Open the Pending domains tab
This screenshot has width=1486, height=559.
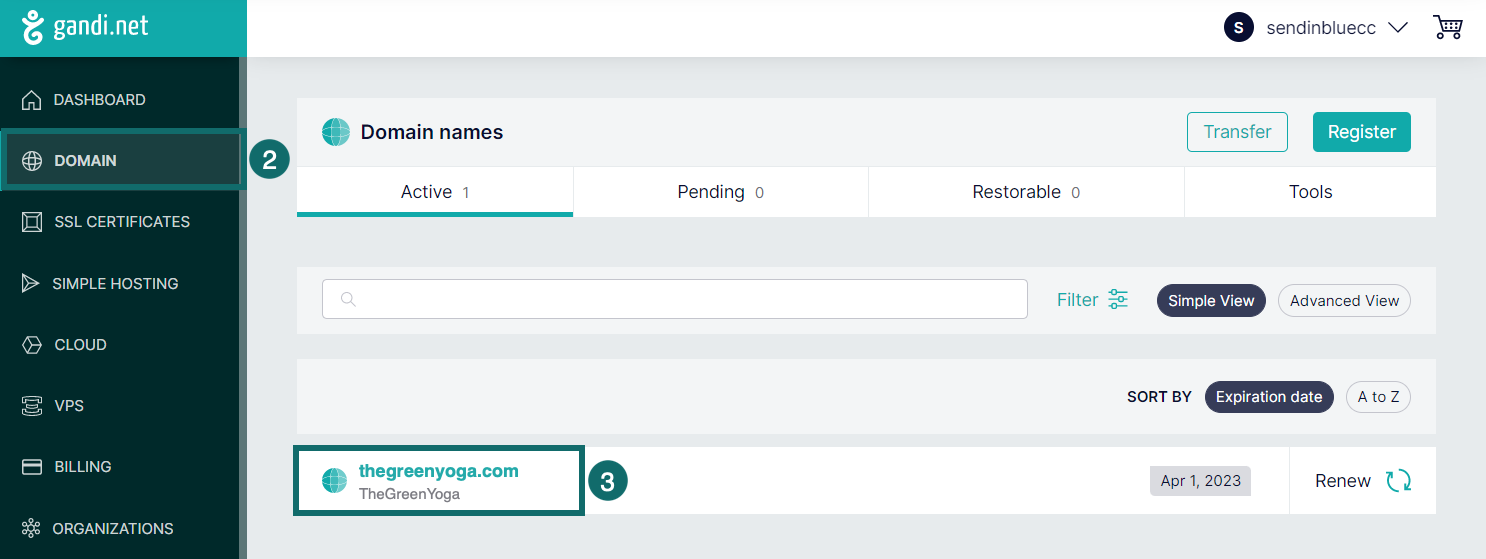[x=720, y=192]
